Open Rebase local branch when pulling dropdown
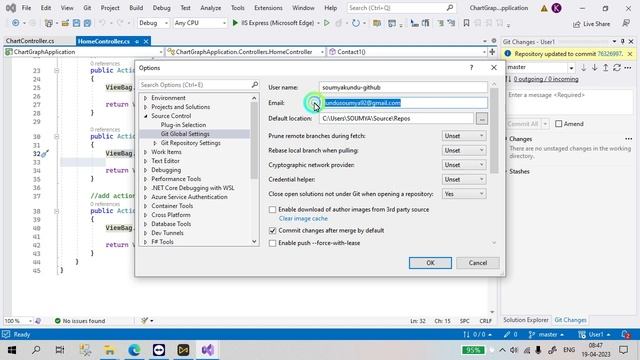 464,150
